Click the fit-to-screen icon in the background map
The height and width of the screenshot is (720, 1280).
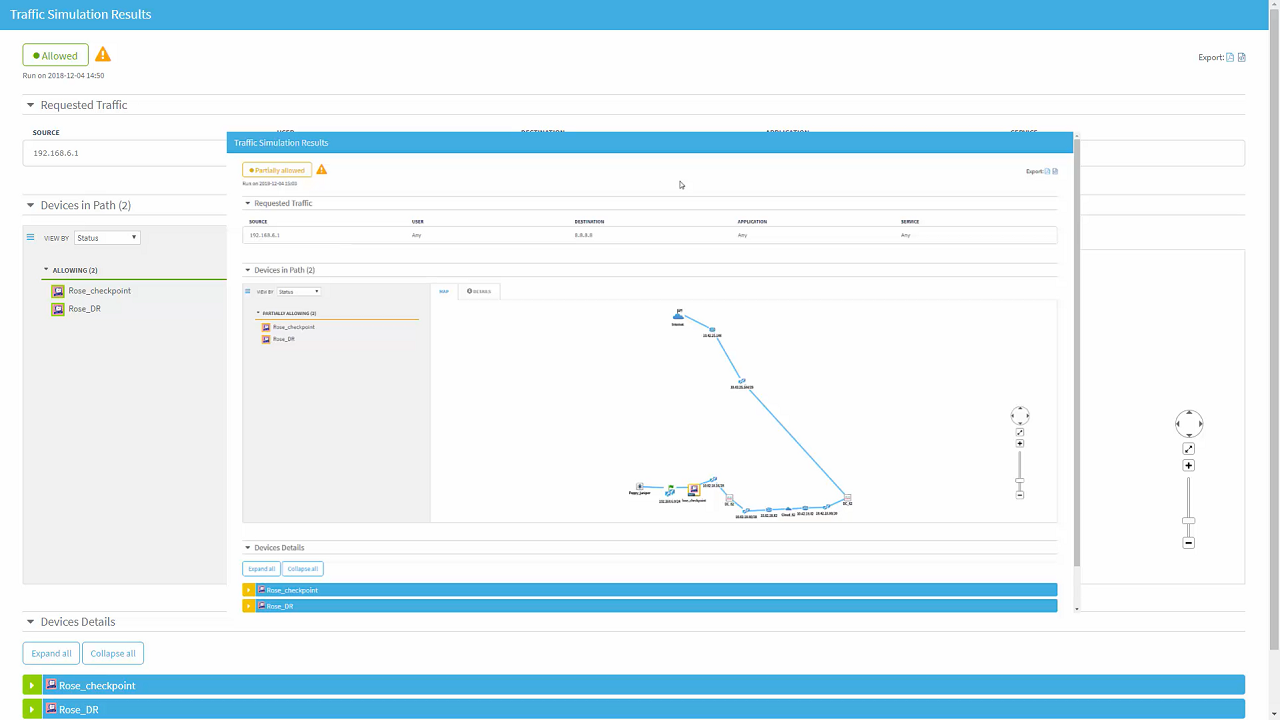pyautogui.click(x=1189, y=449)
